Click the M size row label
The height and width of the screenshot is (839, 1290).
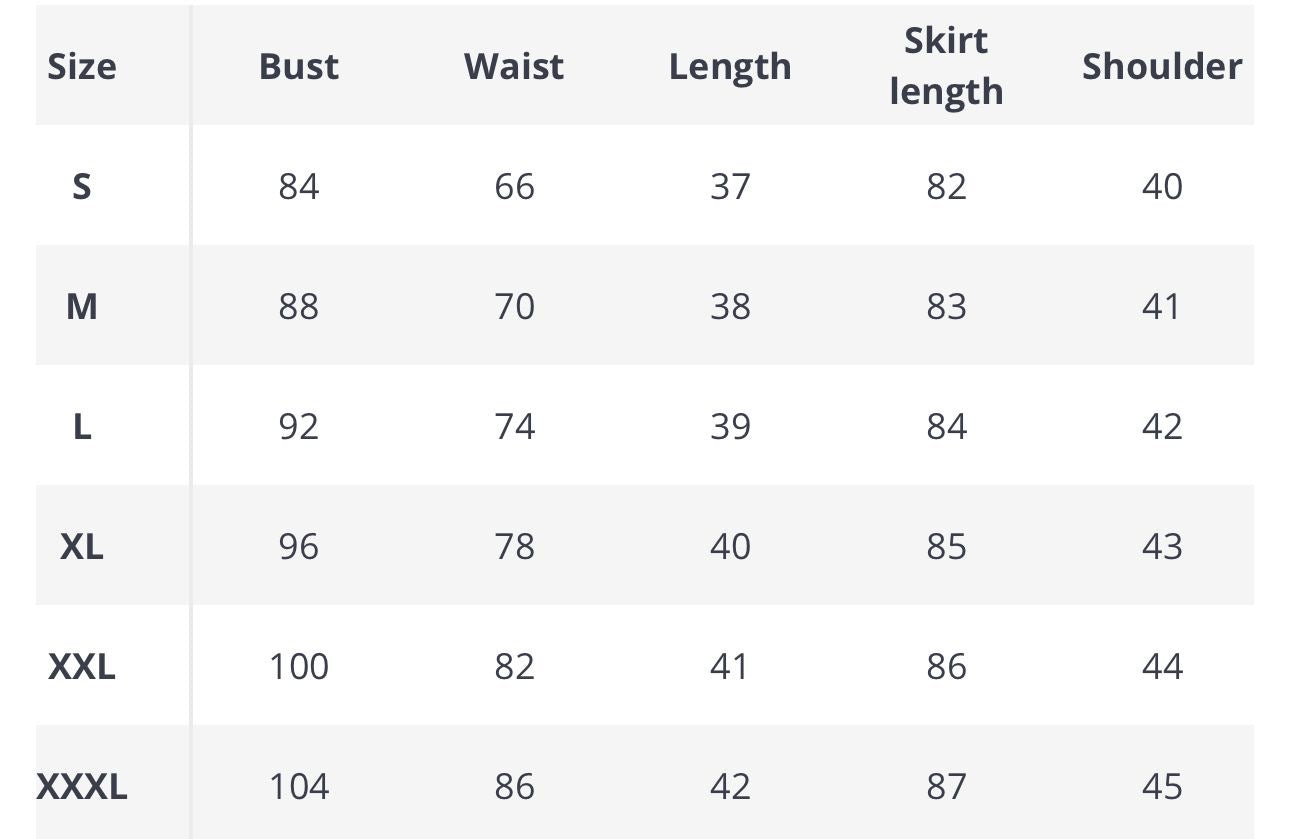point(82,306)
